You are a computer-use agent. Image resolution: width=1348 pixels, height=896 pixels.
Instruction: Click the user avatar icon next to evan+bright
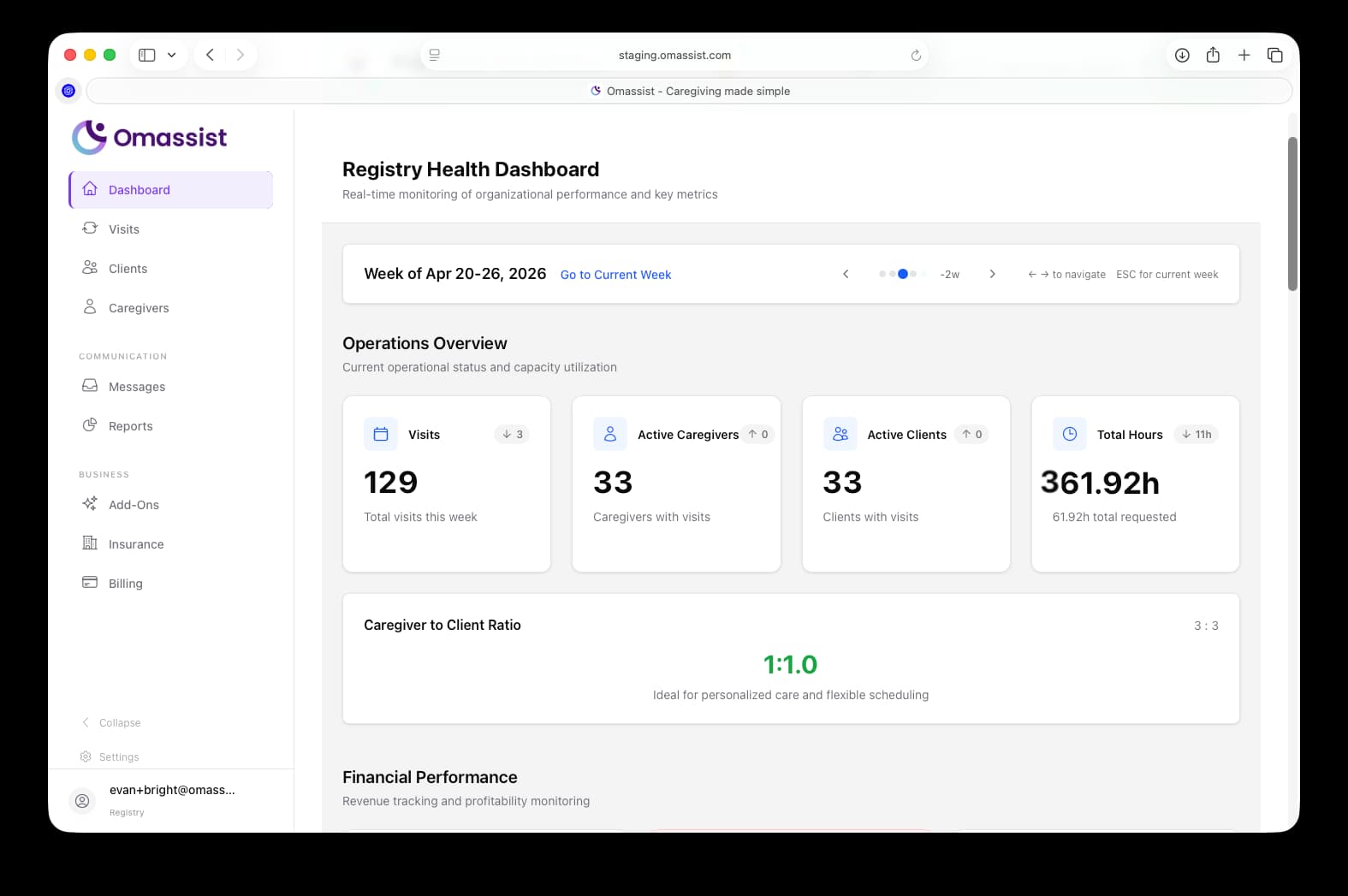[x=82, y=801]
